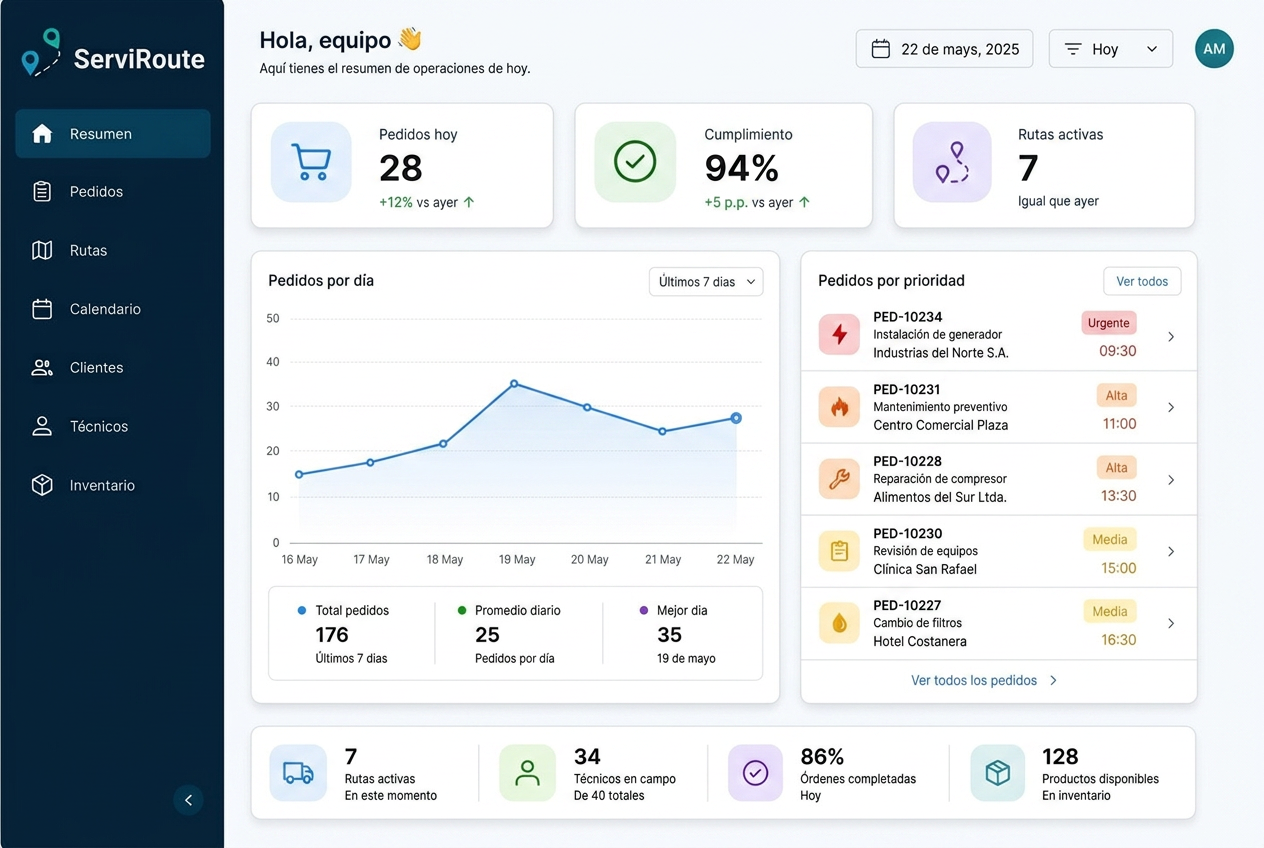The width and height of the screenshot is (1264, 848).
Task: Click the 22 May highlighted chart point
Action: tap(736, 418)
